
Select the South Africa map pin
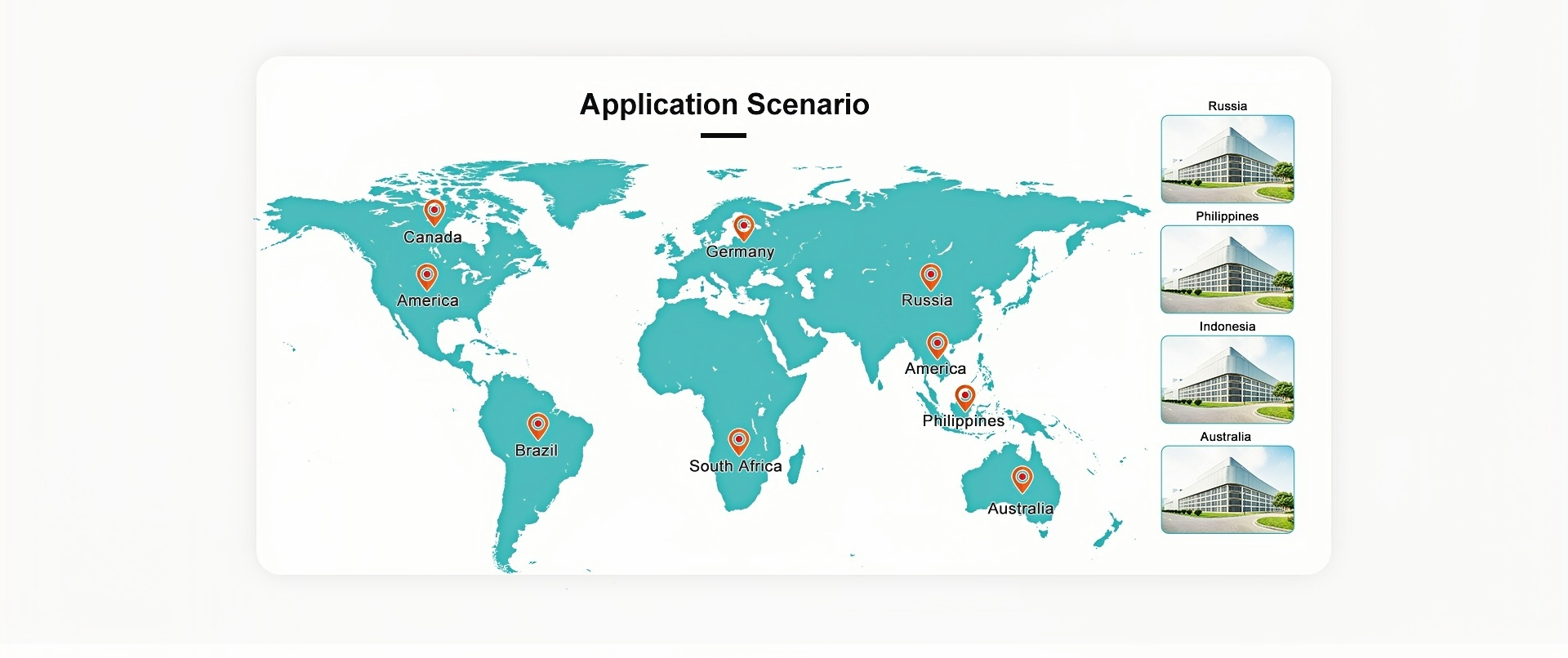coord(738,441)
